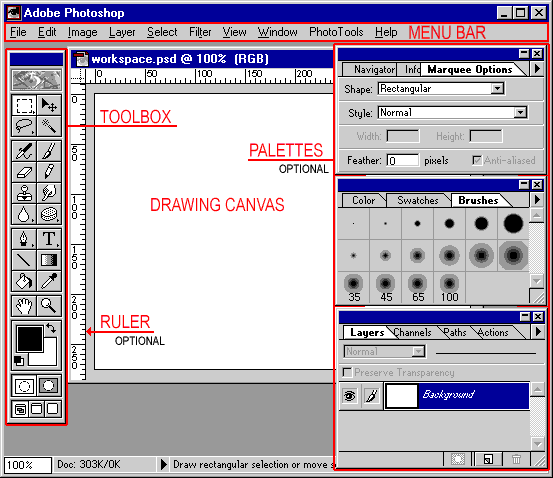Select the Eyedropper tool
Viewport: 553px width, 478px height.
tap(49, 281)
